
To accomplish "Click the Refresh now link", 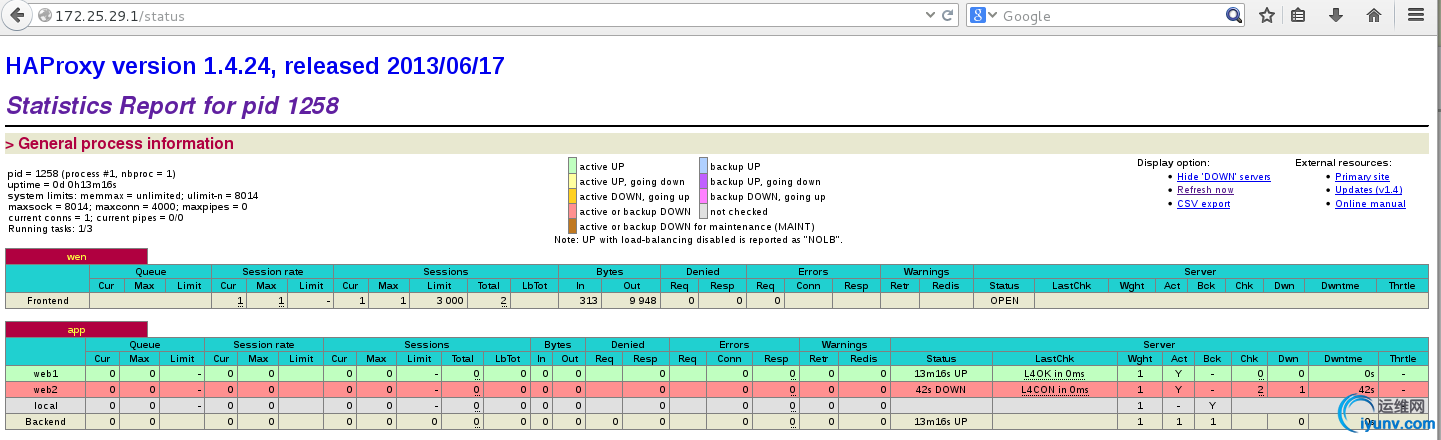I will pos(1205,190).
